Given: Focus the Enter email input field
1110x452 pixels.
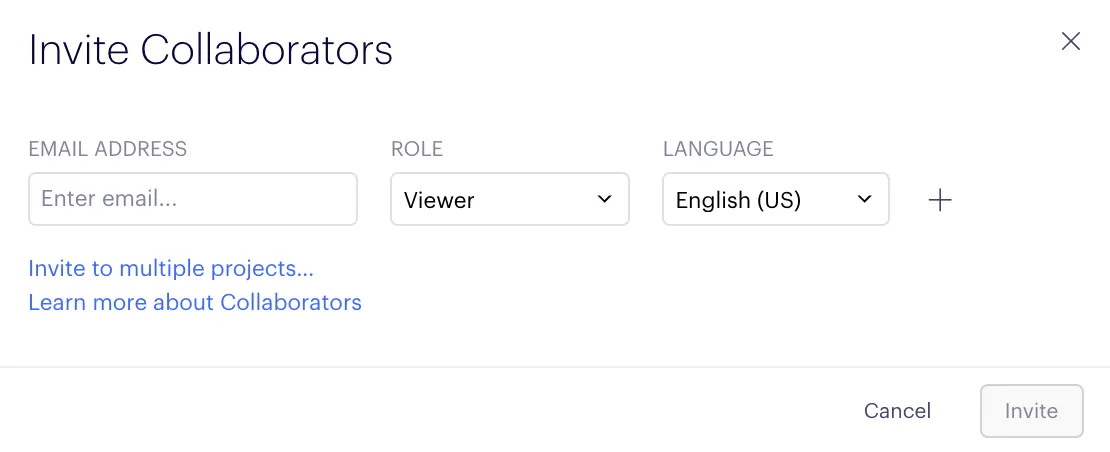Looking at the screenshot, I should click(x=193, y=199).
